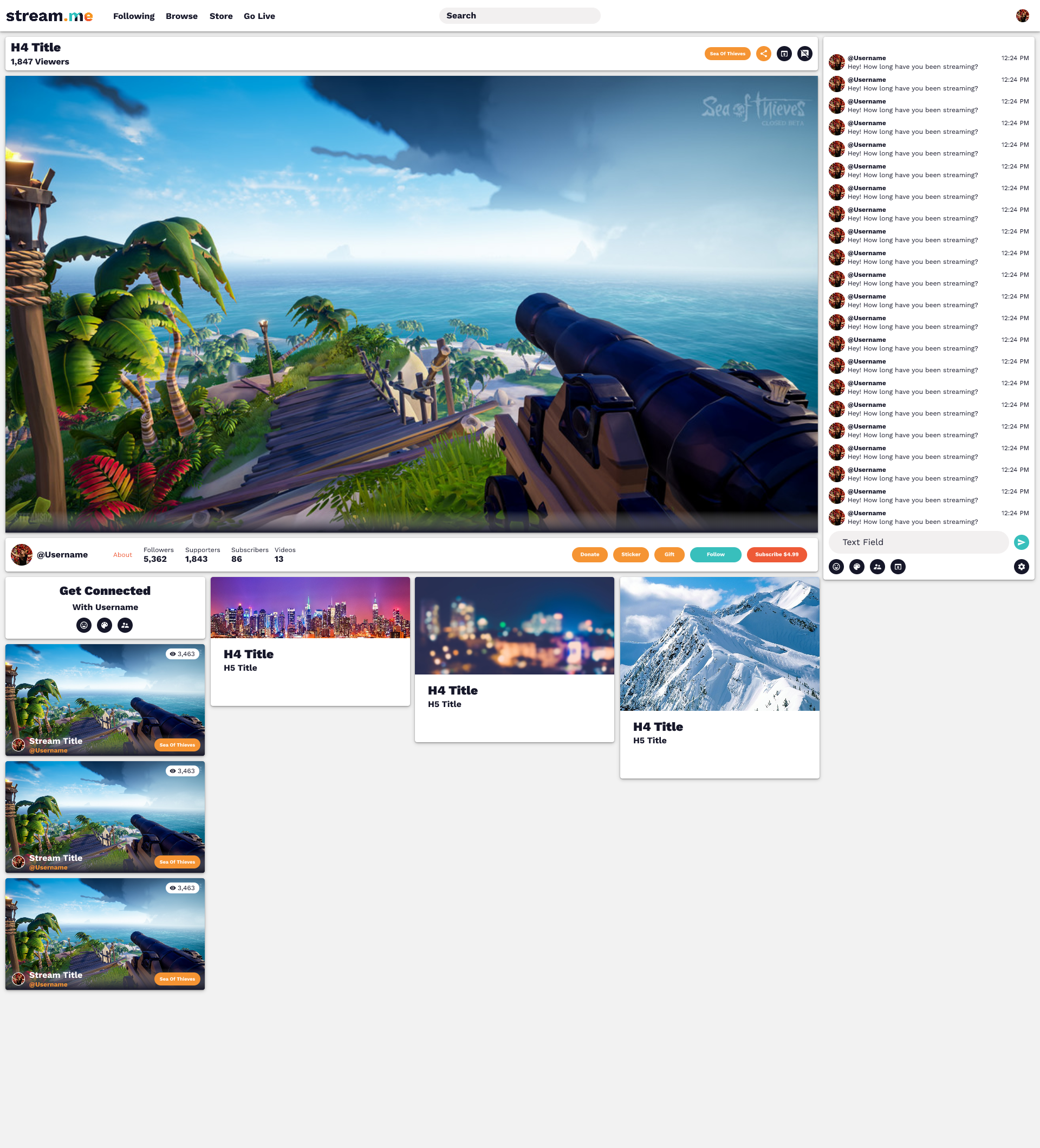Viewport: 1040px width, 1148px height.
Task: Open the Sea Of Thieves game tag
Action: [x=727, y=54]
